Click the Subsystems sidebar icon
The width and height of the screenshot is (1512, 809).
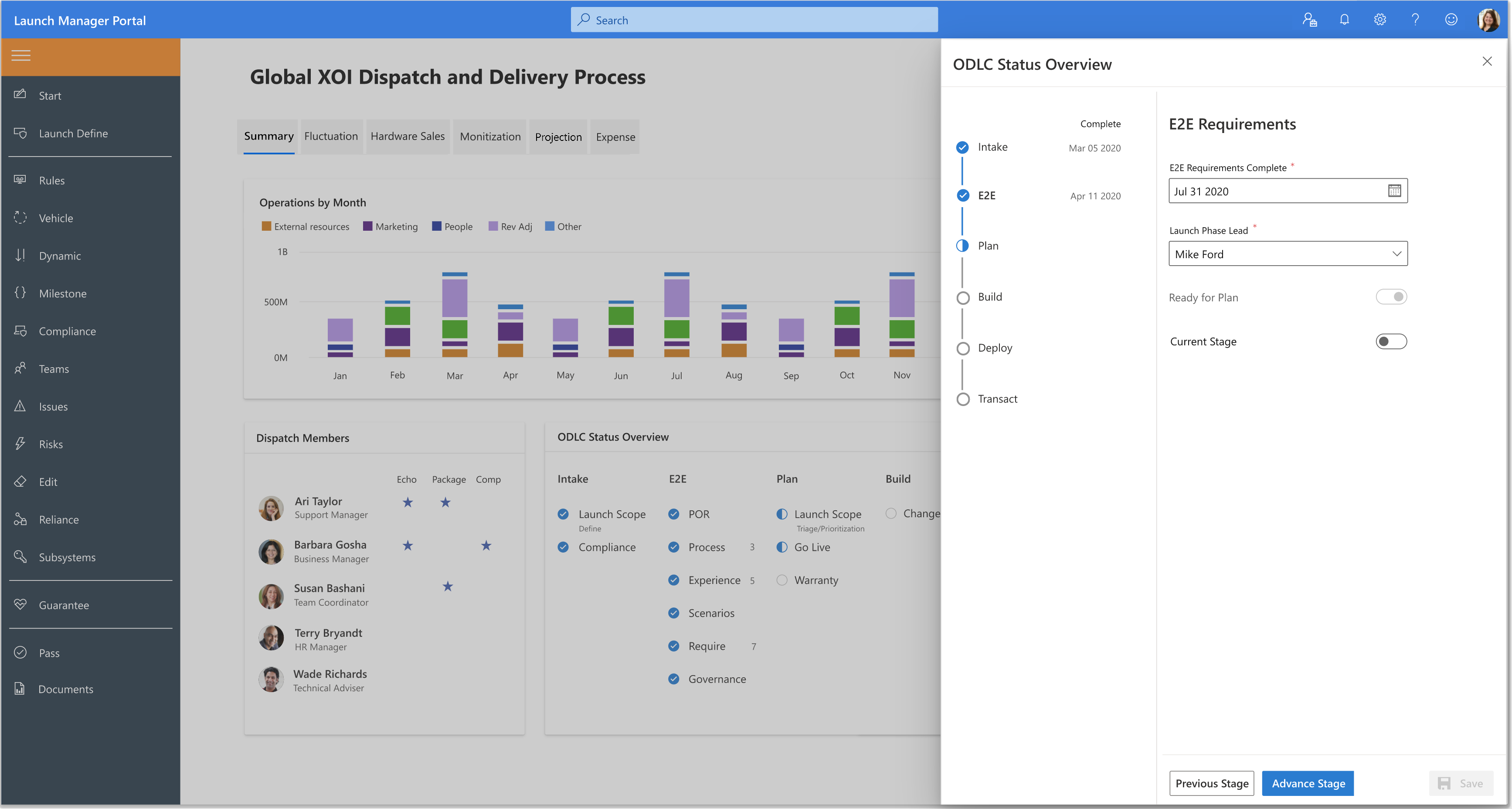[x=20, y=556]
